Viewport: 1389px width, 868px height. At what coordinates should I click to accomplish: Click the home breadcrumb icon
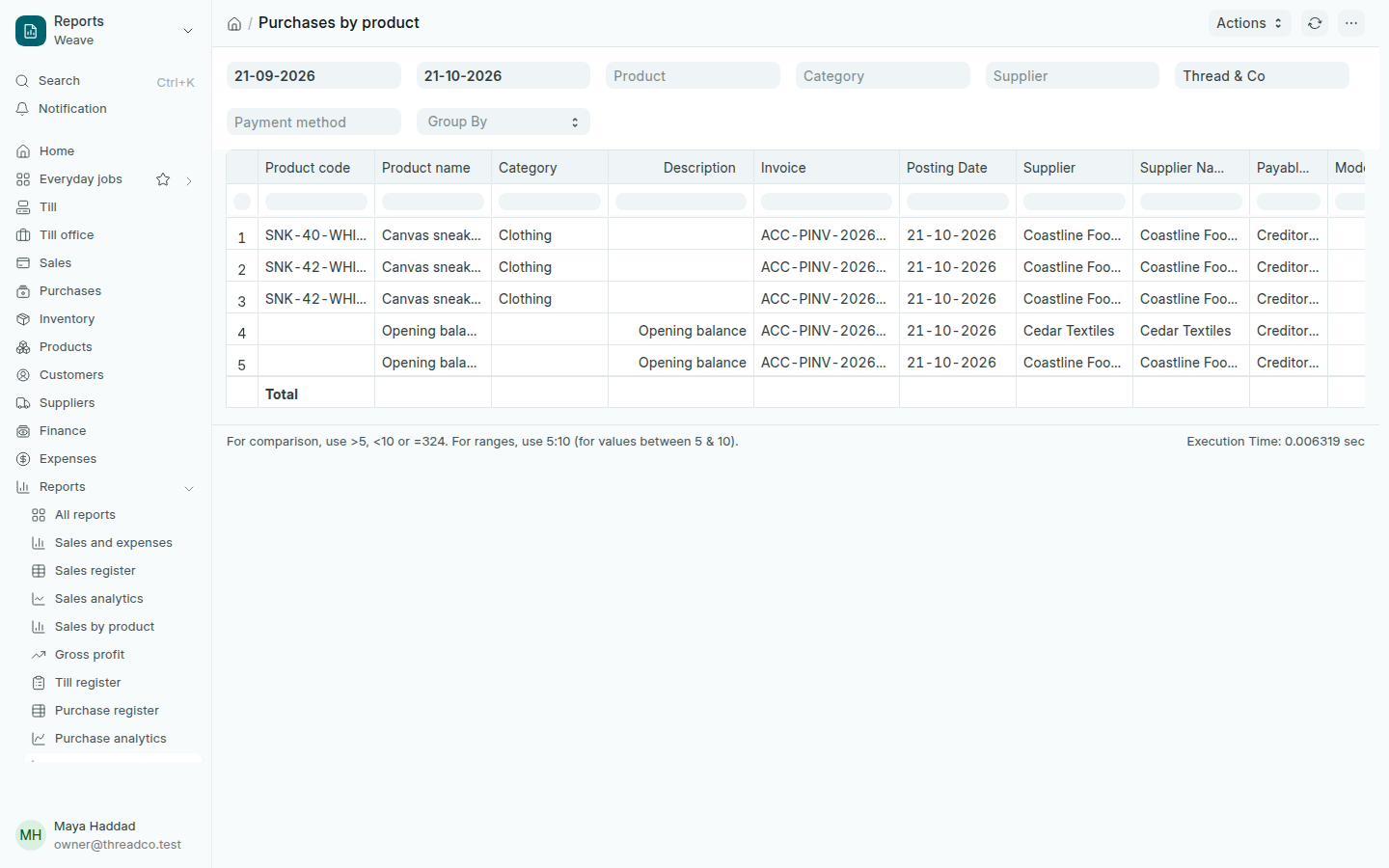(x=234, y=24)
